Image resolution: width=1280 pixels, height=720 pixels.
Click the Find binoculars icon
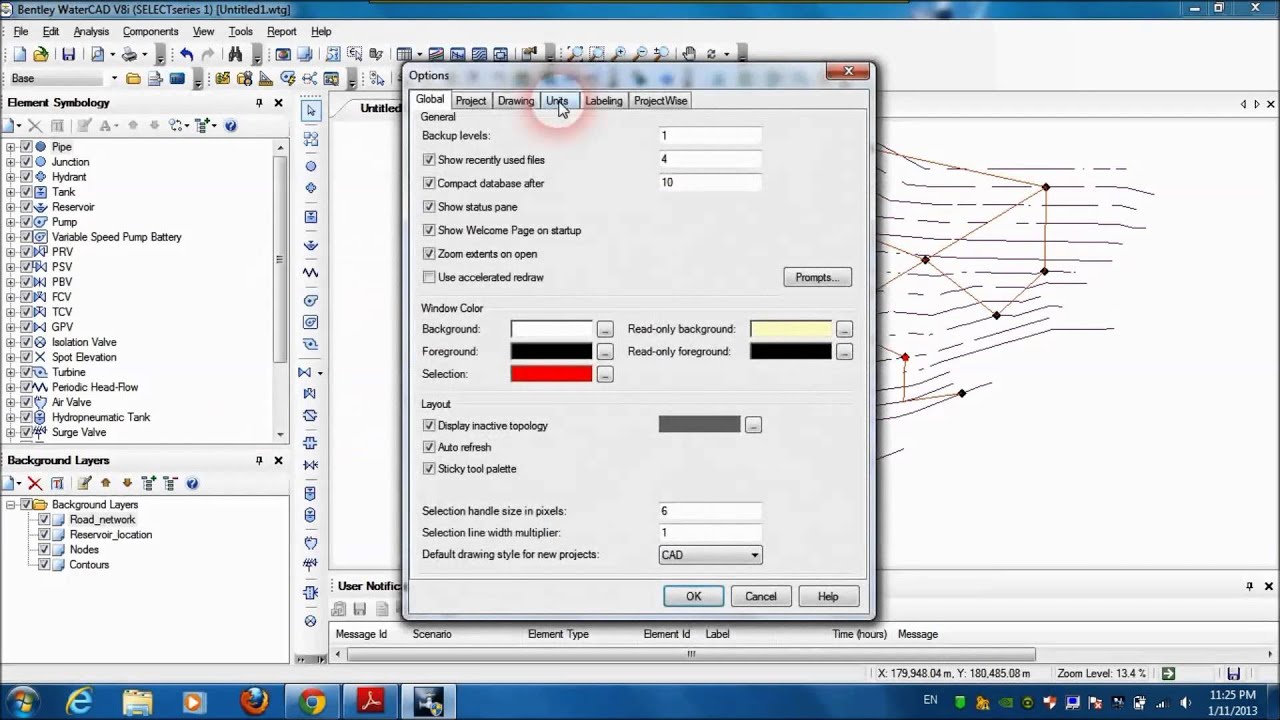(235, 54)
